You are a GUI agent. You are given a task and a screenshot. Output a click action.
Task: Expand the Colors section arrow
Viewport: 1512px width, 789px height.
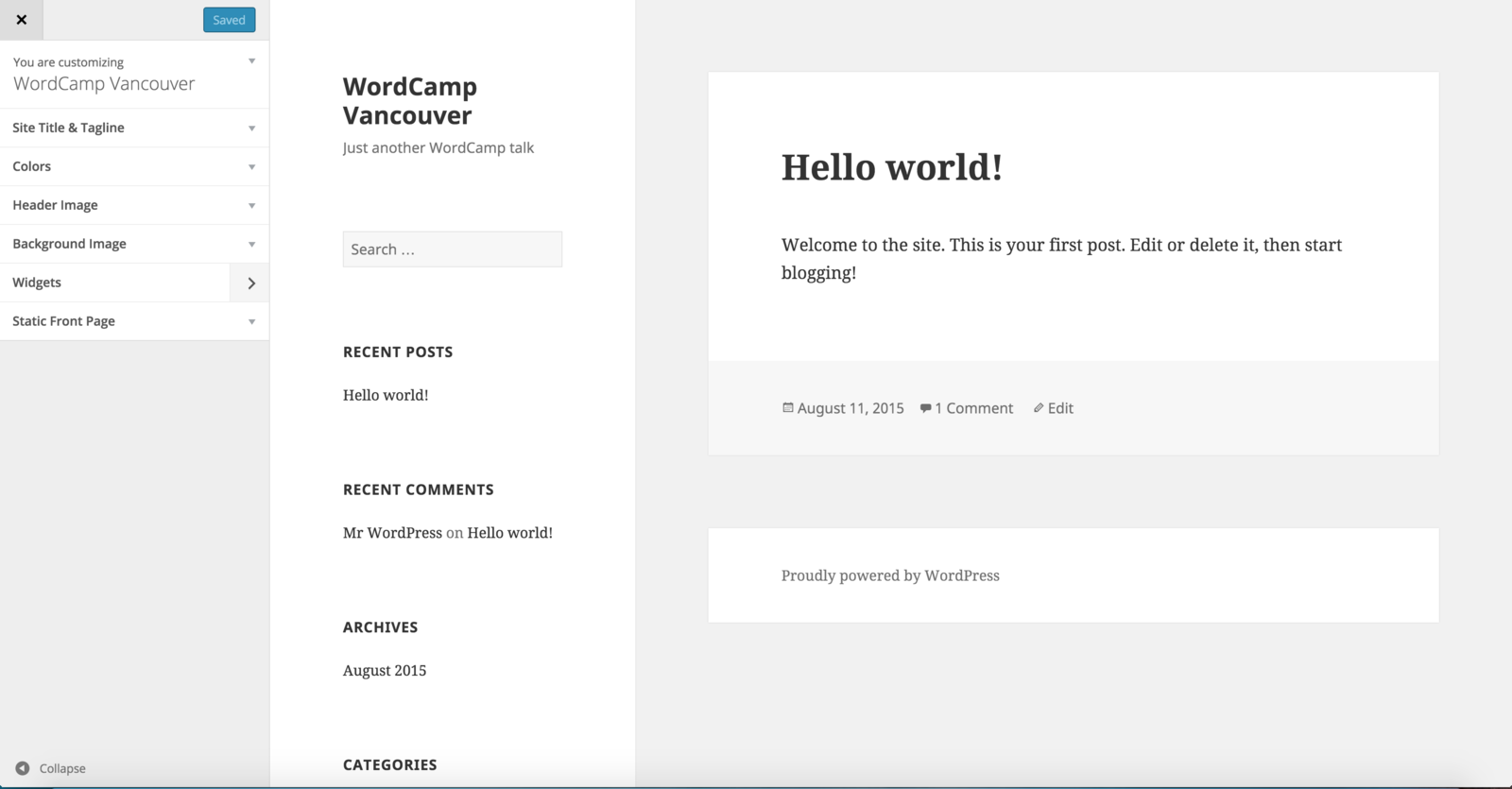tap(251, 167)
